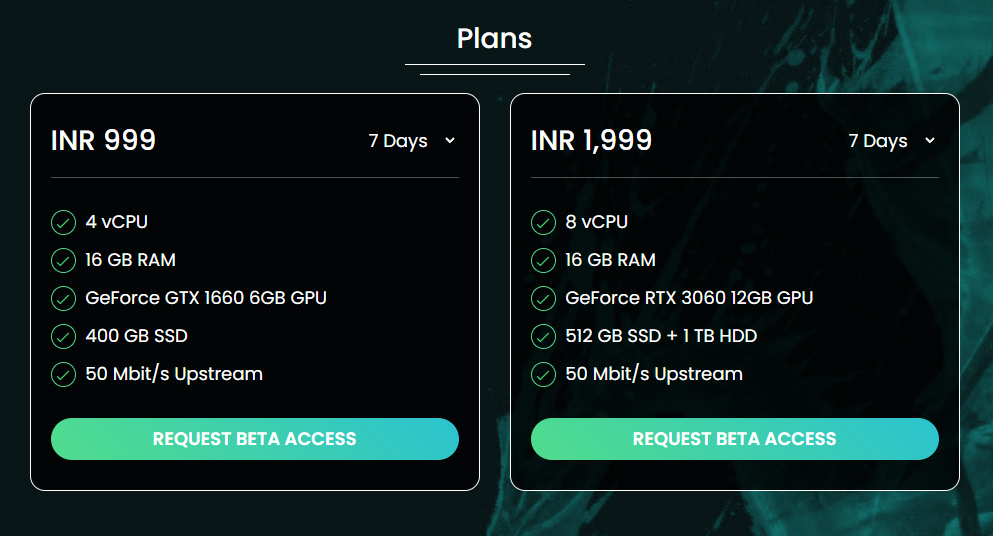Screen dimensions: 993x536
Task: Click the checkmark icon beside 400 GB SSD
Action: point(63,336)
